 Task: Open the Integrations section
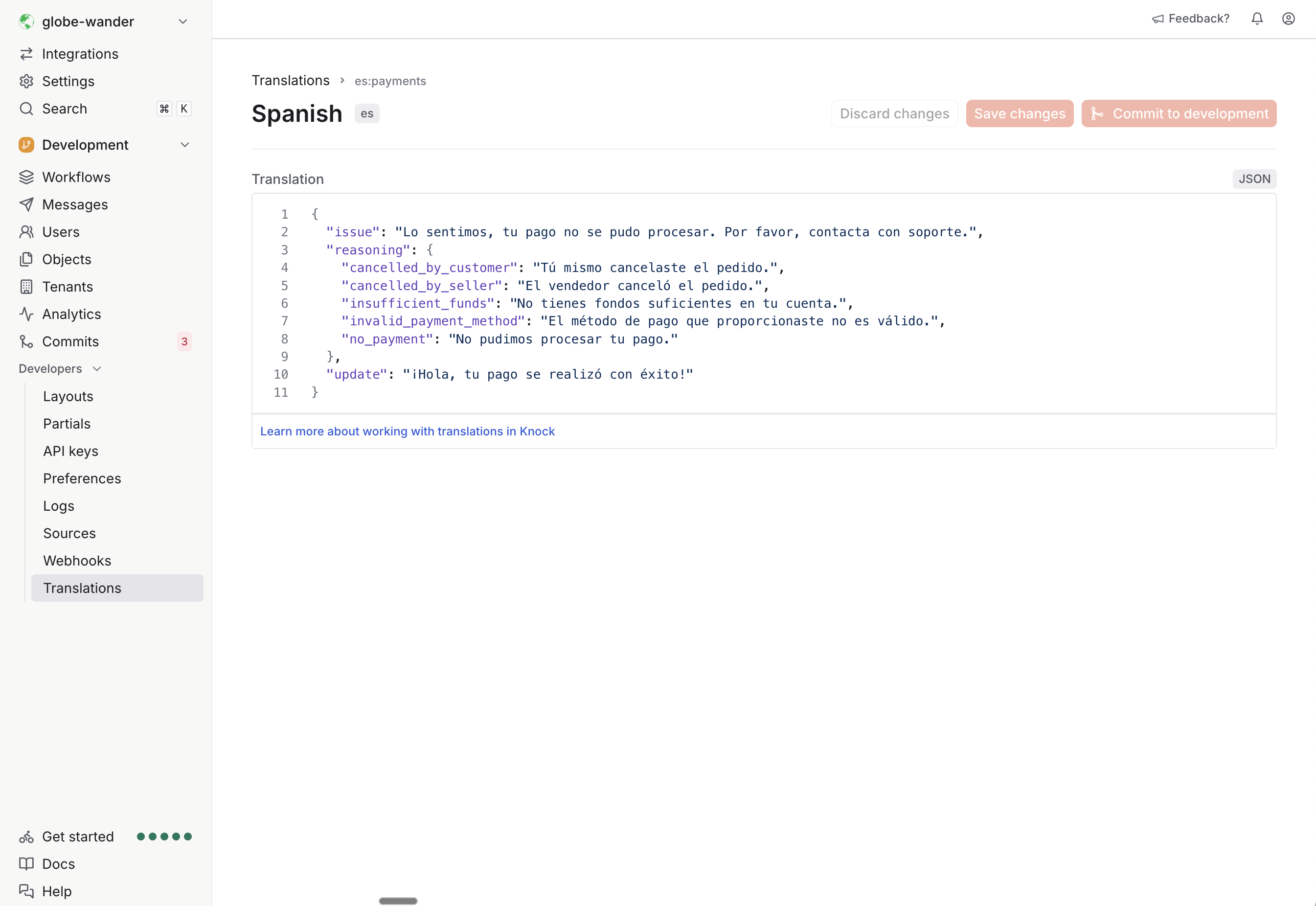[80, 54]
